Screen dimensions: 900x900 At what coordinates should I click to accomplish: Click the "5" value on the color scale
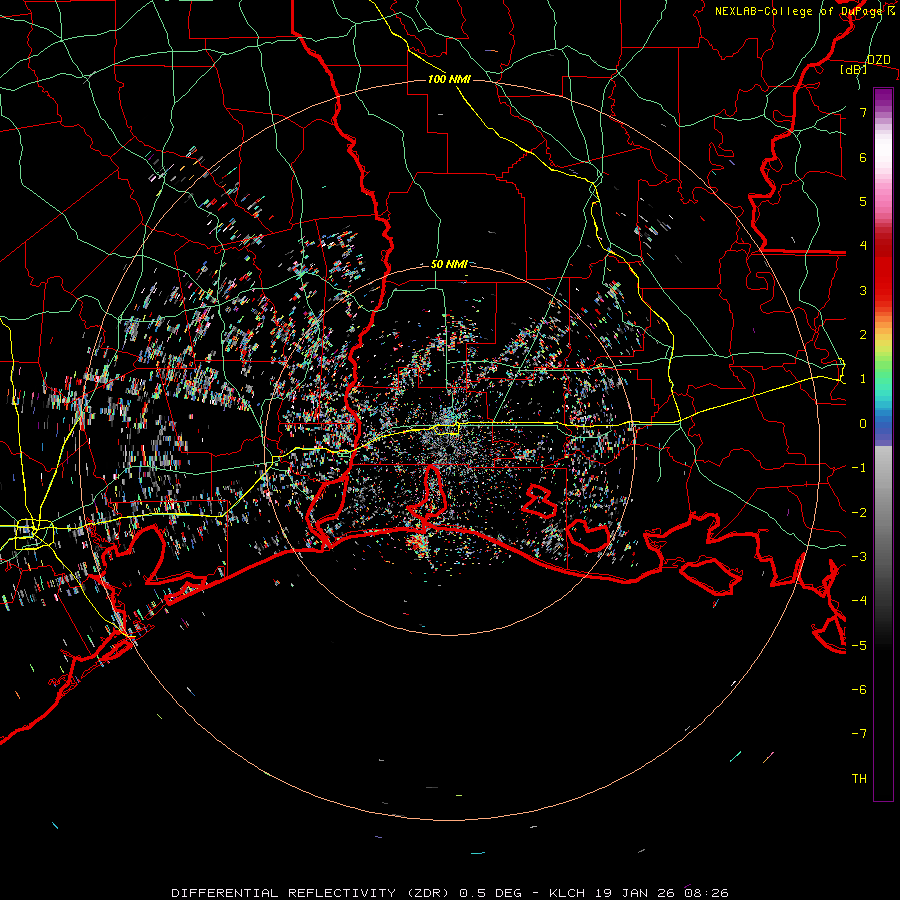point(863,201)
